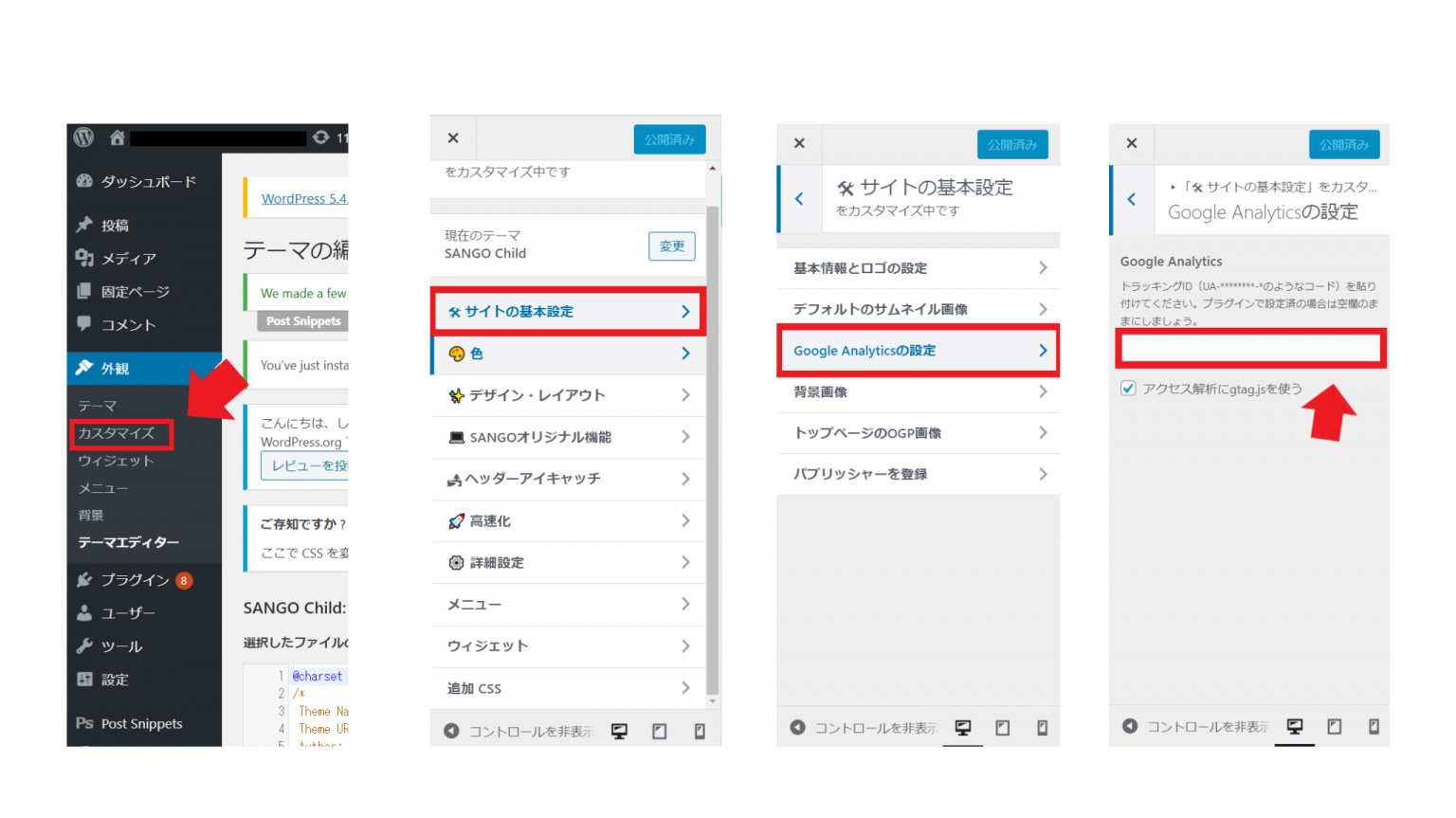Open 背景 submenu under 外観
This screenshot has width=1456, height=818.
(x=91, y=516)
